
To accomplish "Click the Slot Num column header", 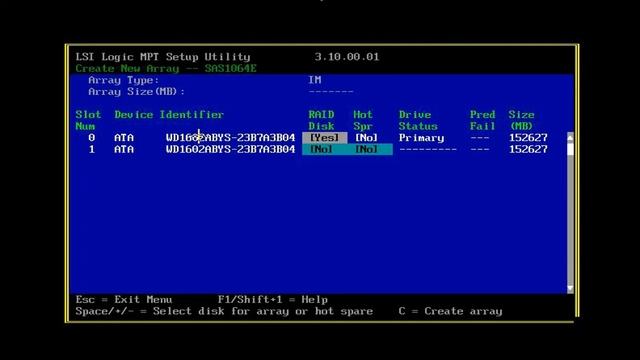I will click(88, 120).
